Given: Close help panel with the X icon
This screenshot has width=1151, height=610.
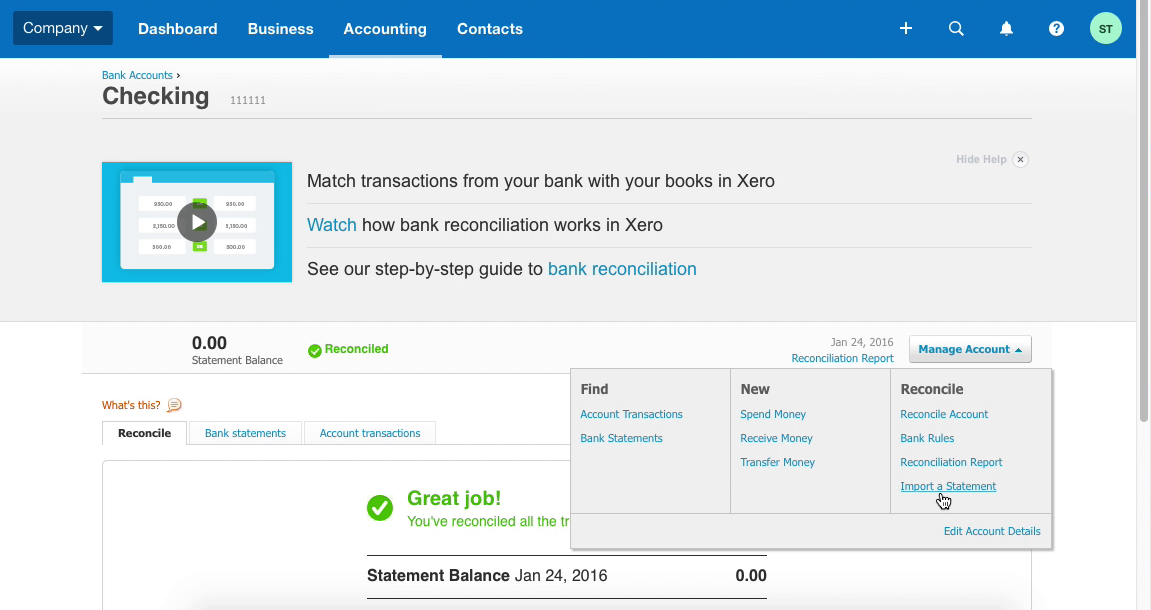Looking at the screenshot, I should point(1020,159).
